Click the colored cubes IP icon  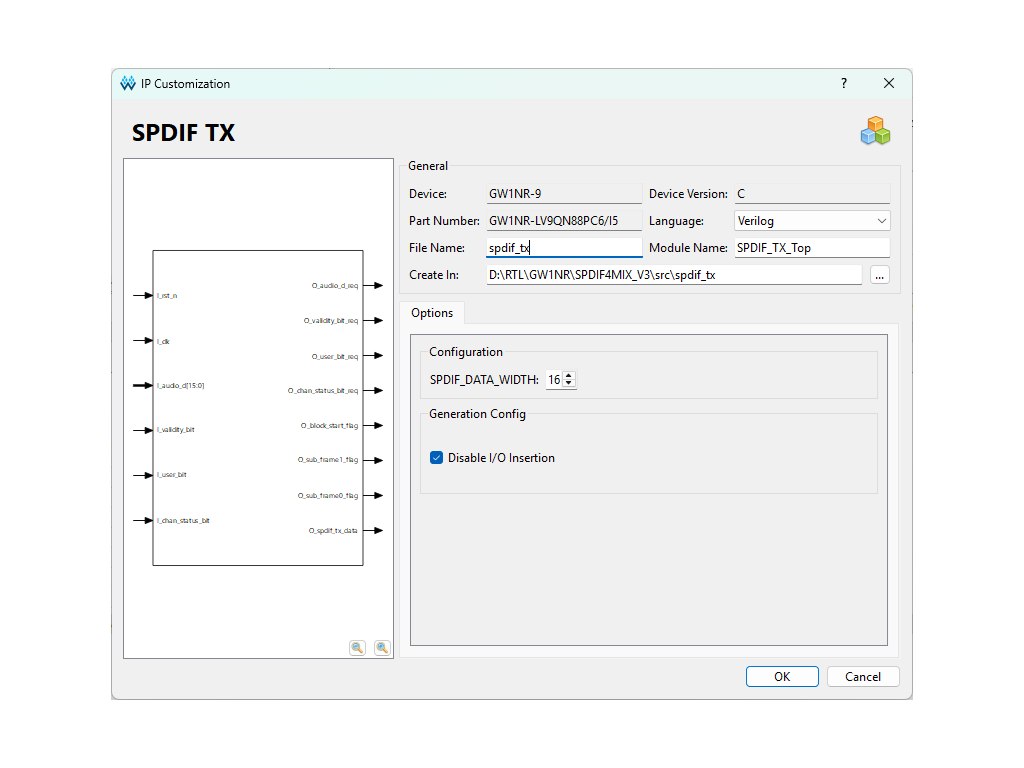[875, 131]
